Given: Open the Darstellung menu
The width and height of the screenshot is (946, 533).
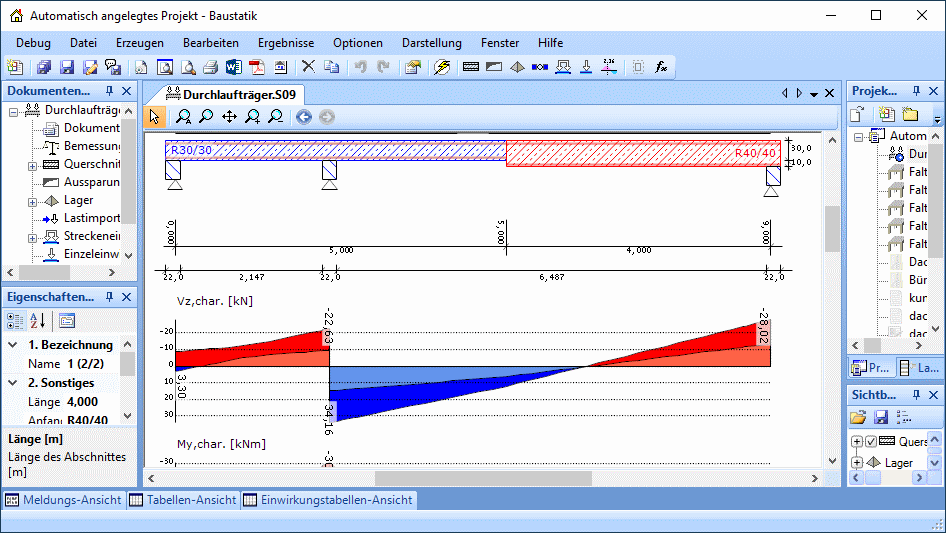Looking at the screenshot, I should [x=432, y=43].
